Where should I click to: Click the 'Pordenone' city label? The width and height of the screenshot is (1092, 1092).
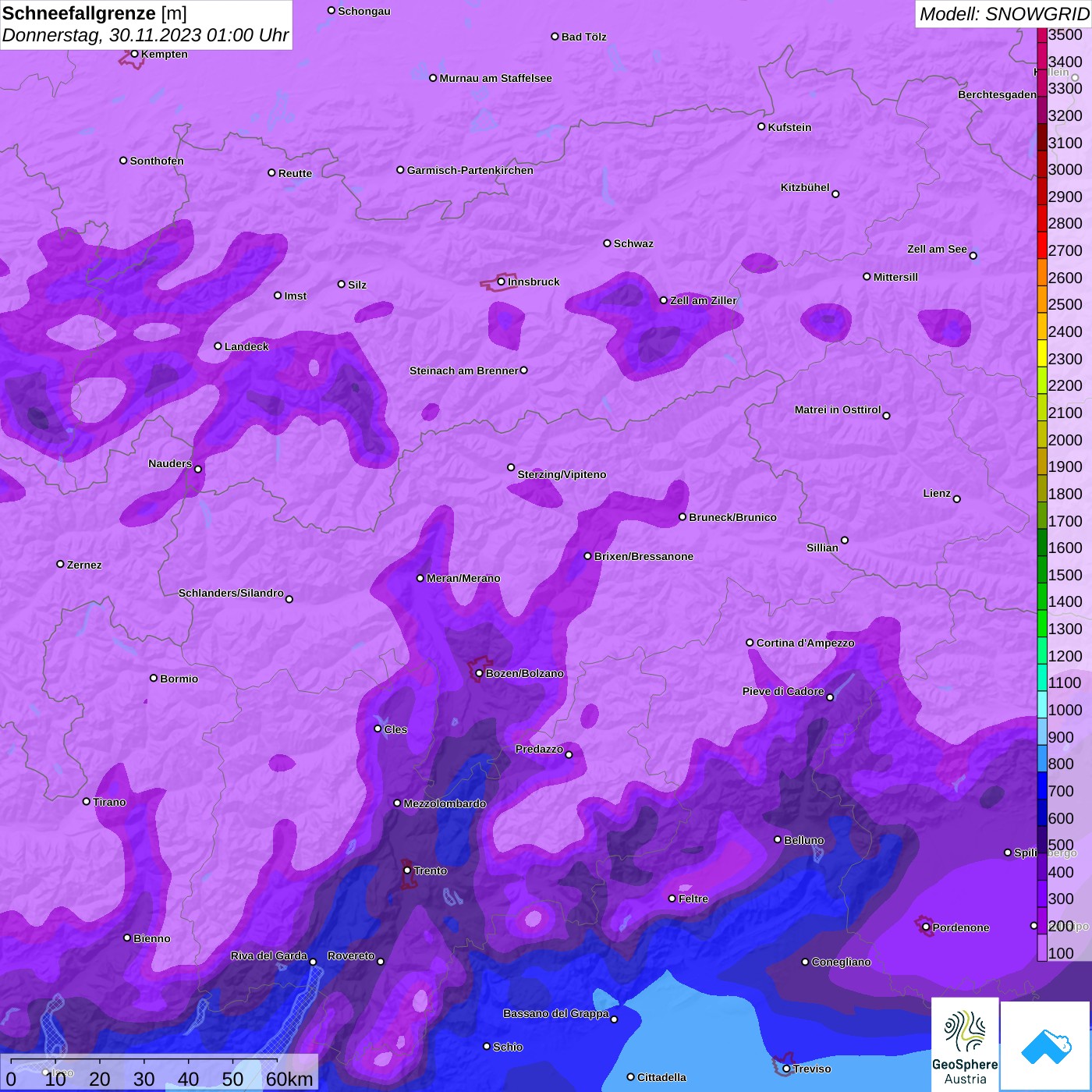coord(961,928)
